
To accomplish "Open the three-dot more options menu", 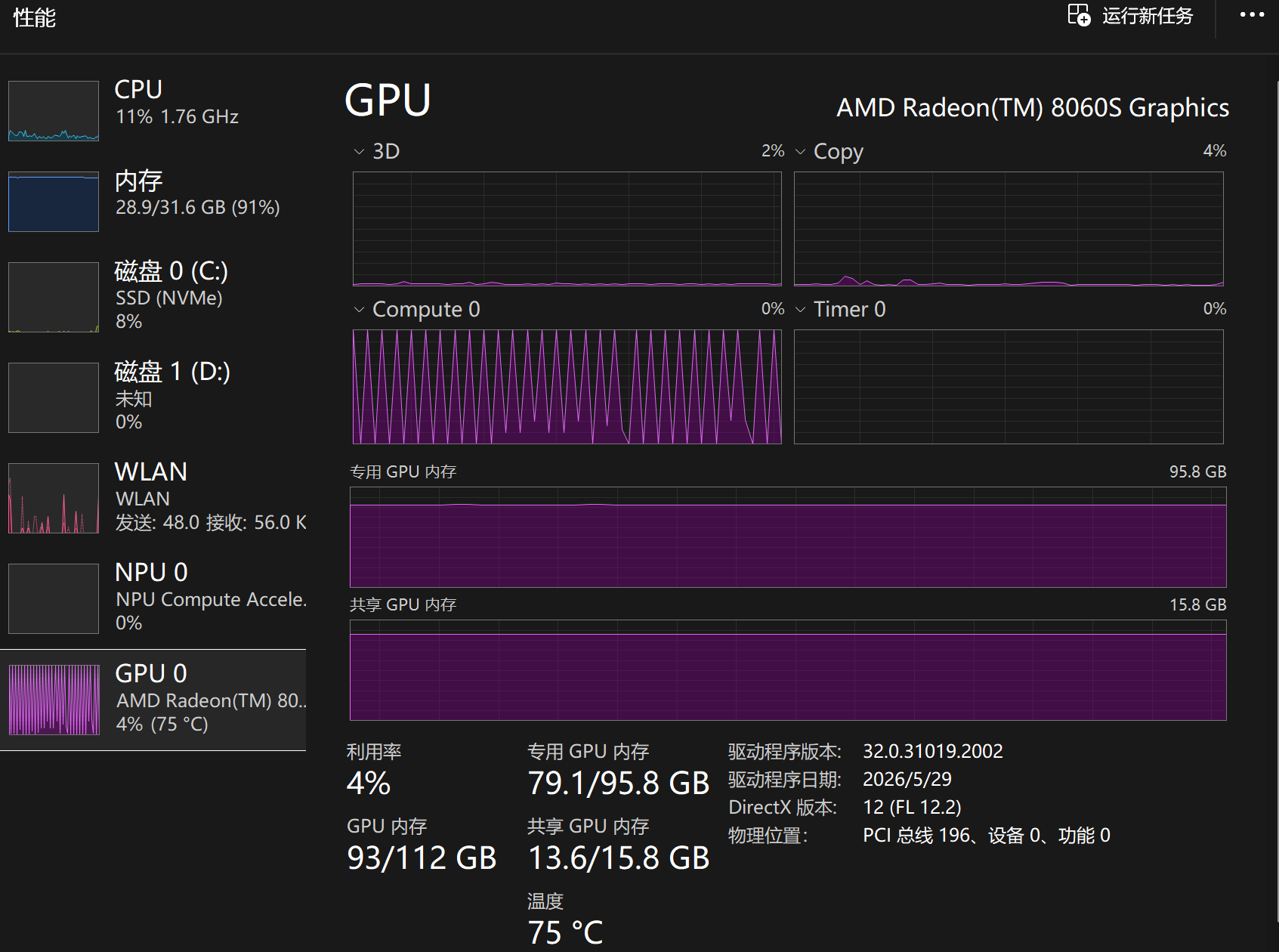I will point(1252,15).
